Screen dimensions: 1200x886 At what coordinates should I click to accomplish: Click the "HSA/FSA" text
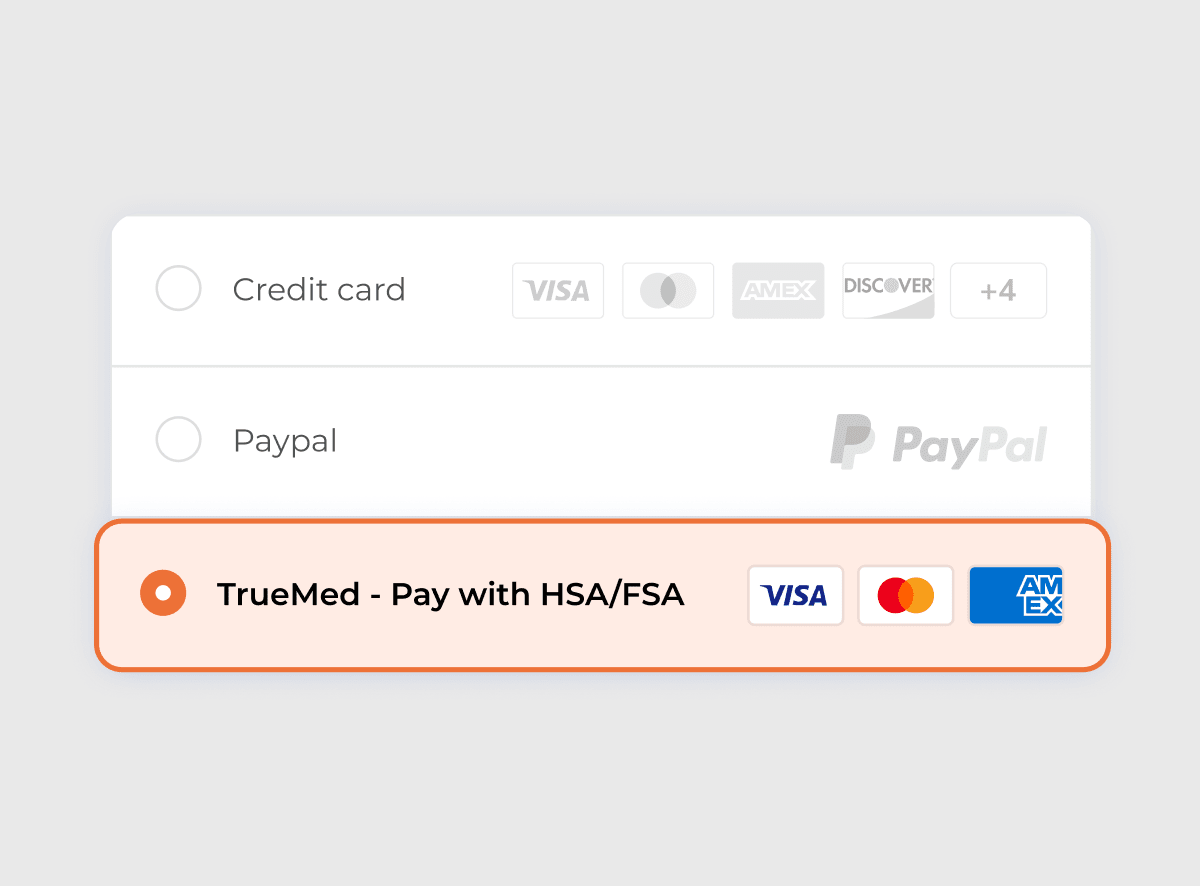coord(612,595)
